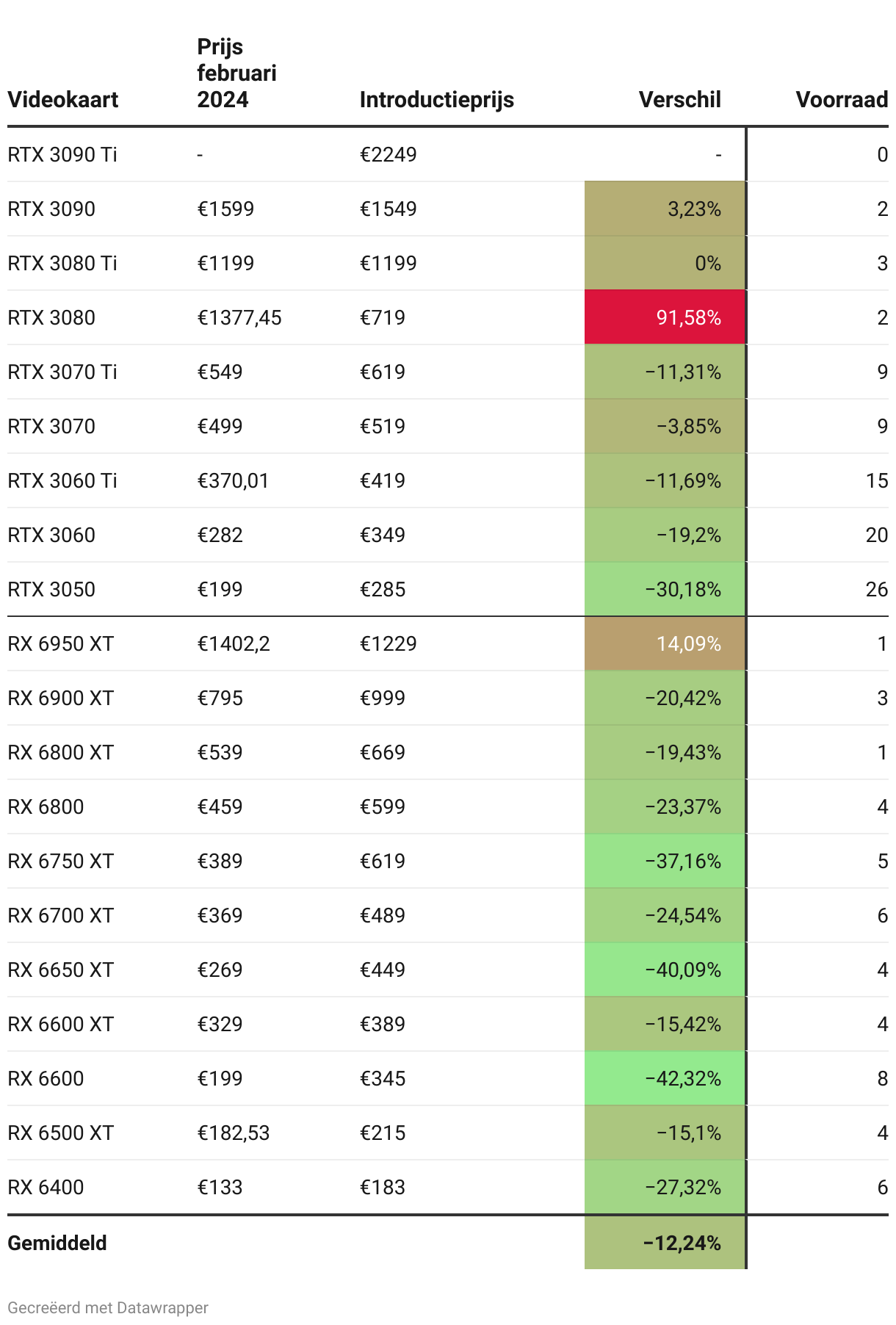Select the RTX 3090 Ti row name
The height and width of the screenshot is (1325, 896).
pos(62,154)
